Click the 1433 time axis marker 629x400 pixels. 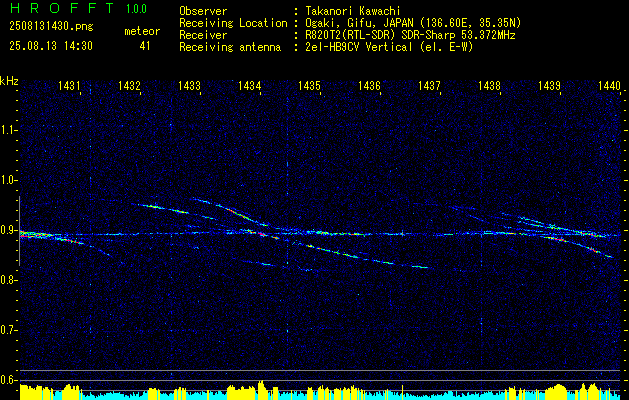tap(189, 85)
